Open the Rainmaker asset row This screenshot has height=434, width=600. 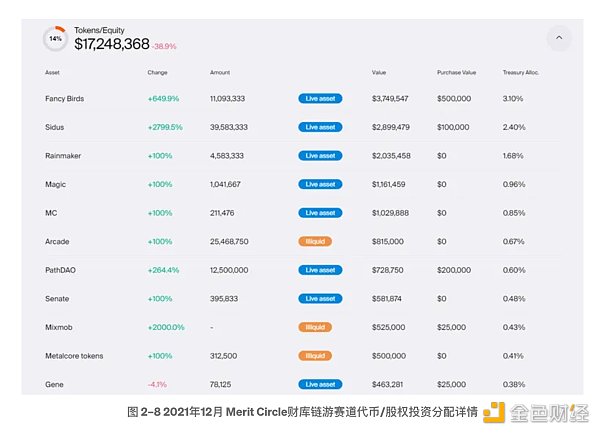point(63,156)
